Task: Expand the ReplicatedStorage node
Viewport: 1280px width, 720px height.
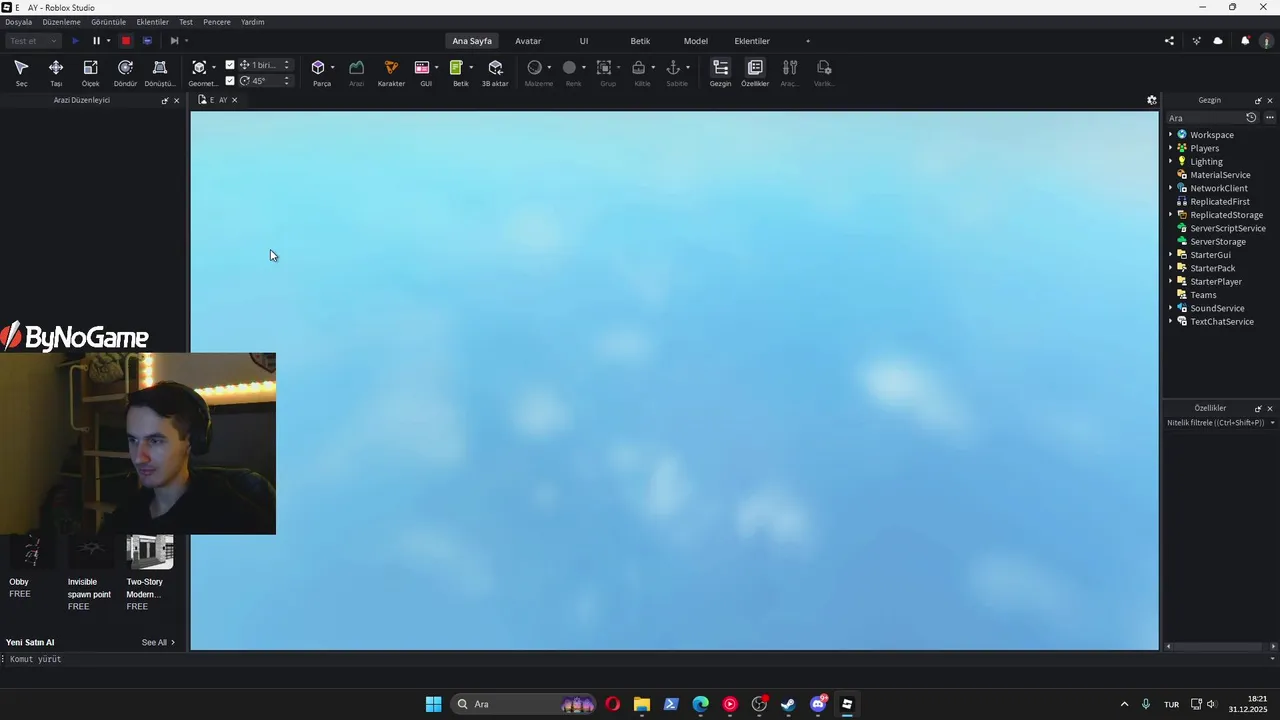Action: click(x=1170, y=215)
